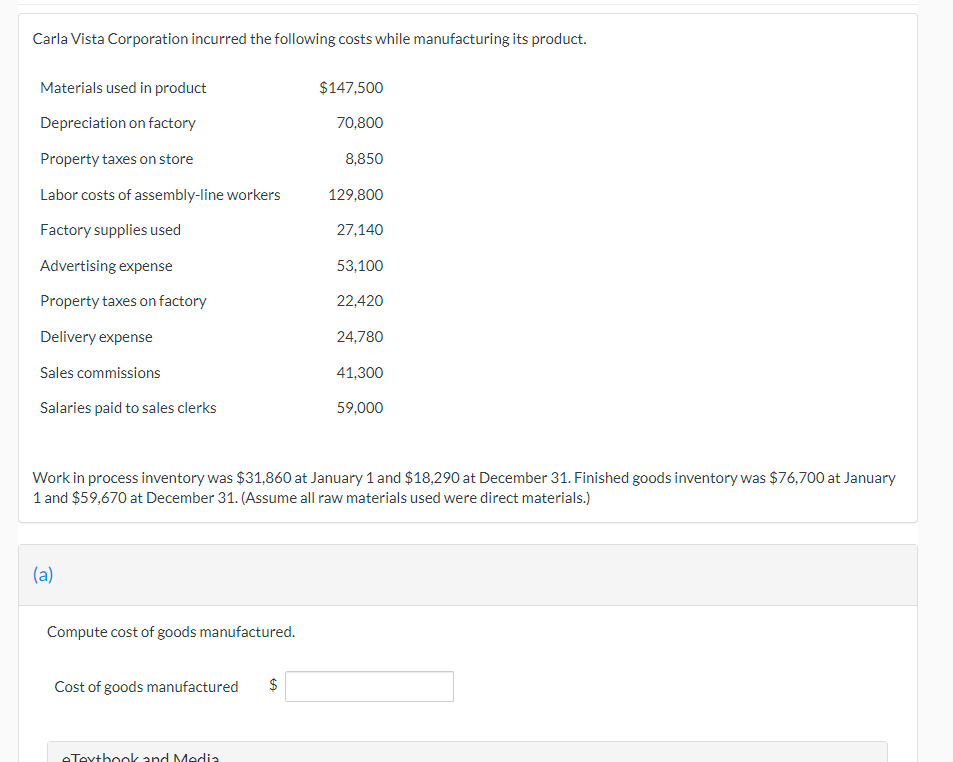The height and width of the screenshot is (762, 953).
Task: Select the (a) section header
Action: (44, 575)
